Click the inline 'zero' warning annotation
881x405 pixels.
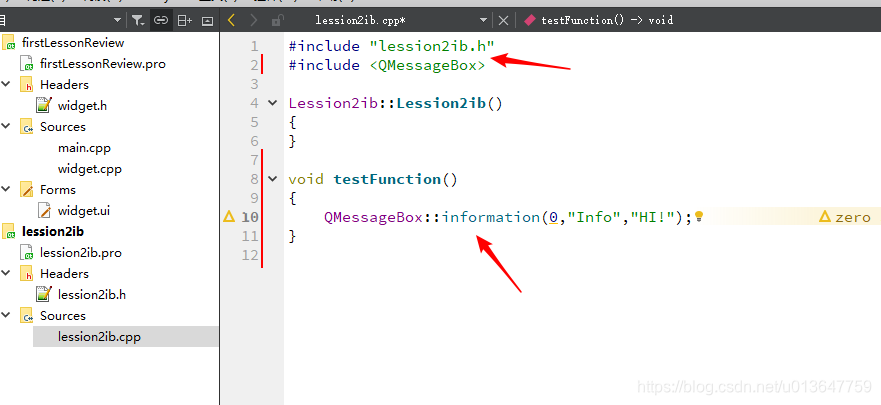click(846, 217)
